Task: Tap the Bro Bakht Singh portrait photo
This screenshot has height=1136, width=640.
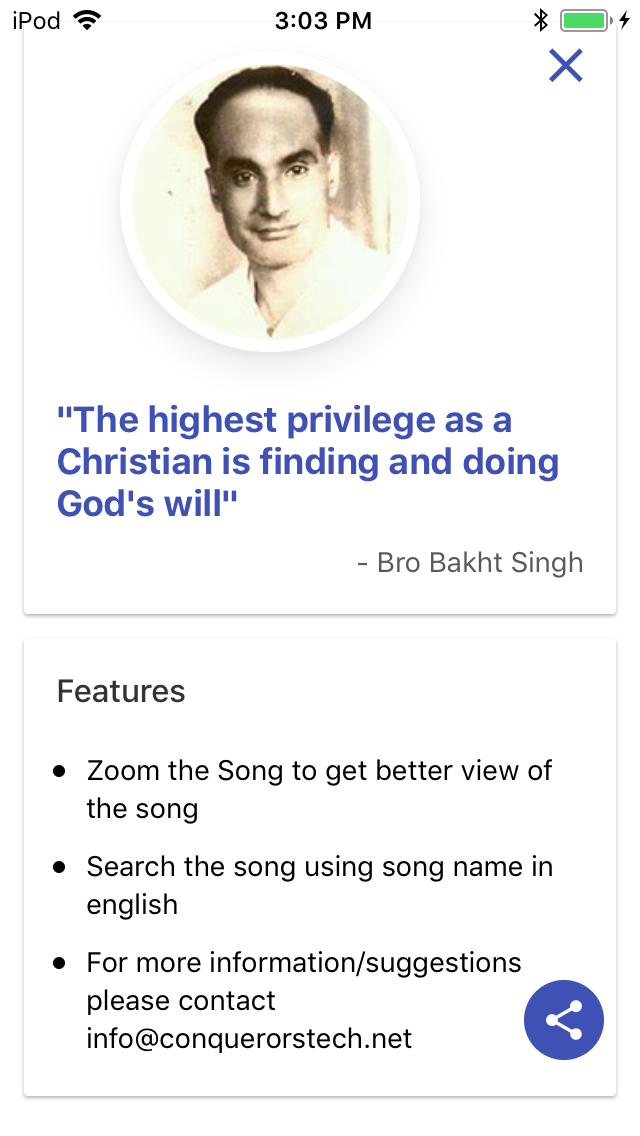Action: coord(270,202)
